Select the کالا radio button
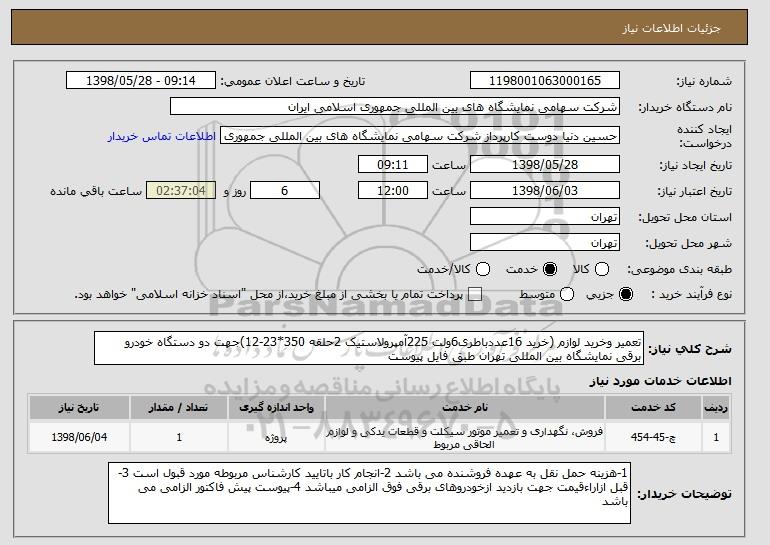This screenshot has height=545, width=770. [602, 269]
